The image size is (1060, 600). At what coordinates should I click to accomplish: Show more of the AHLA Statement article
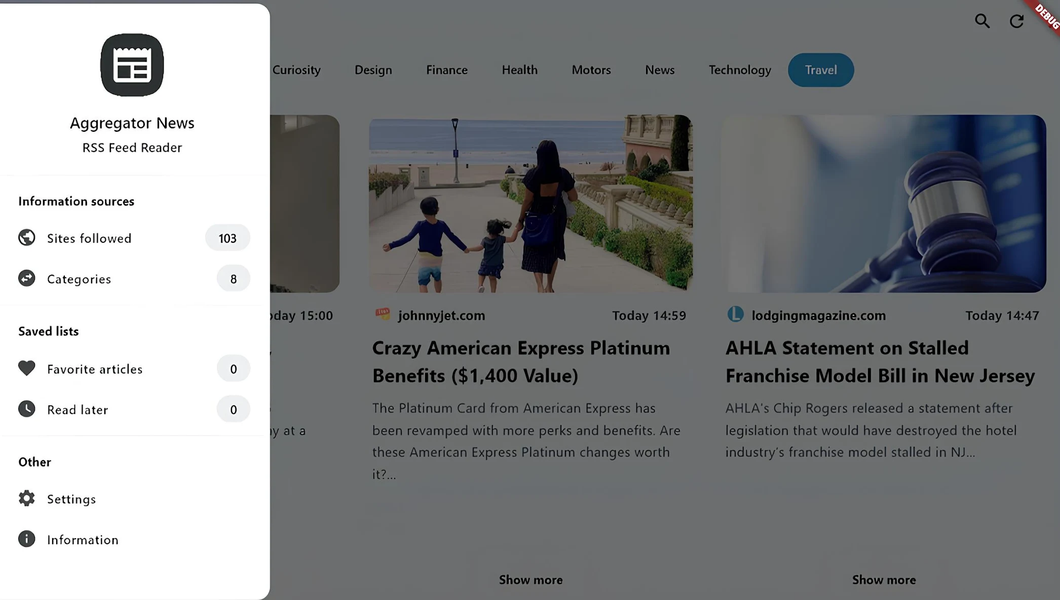tap(884, 580)
